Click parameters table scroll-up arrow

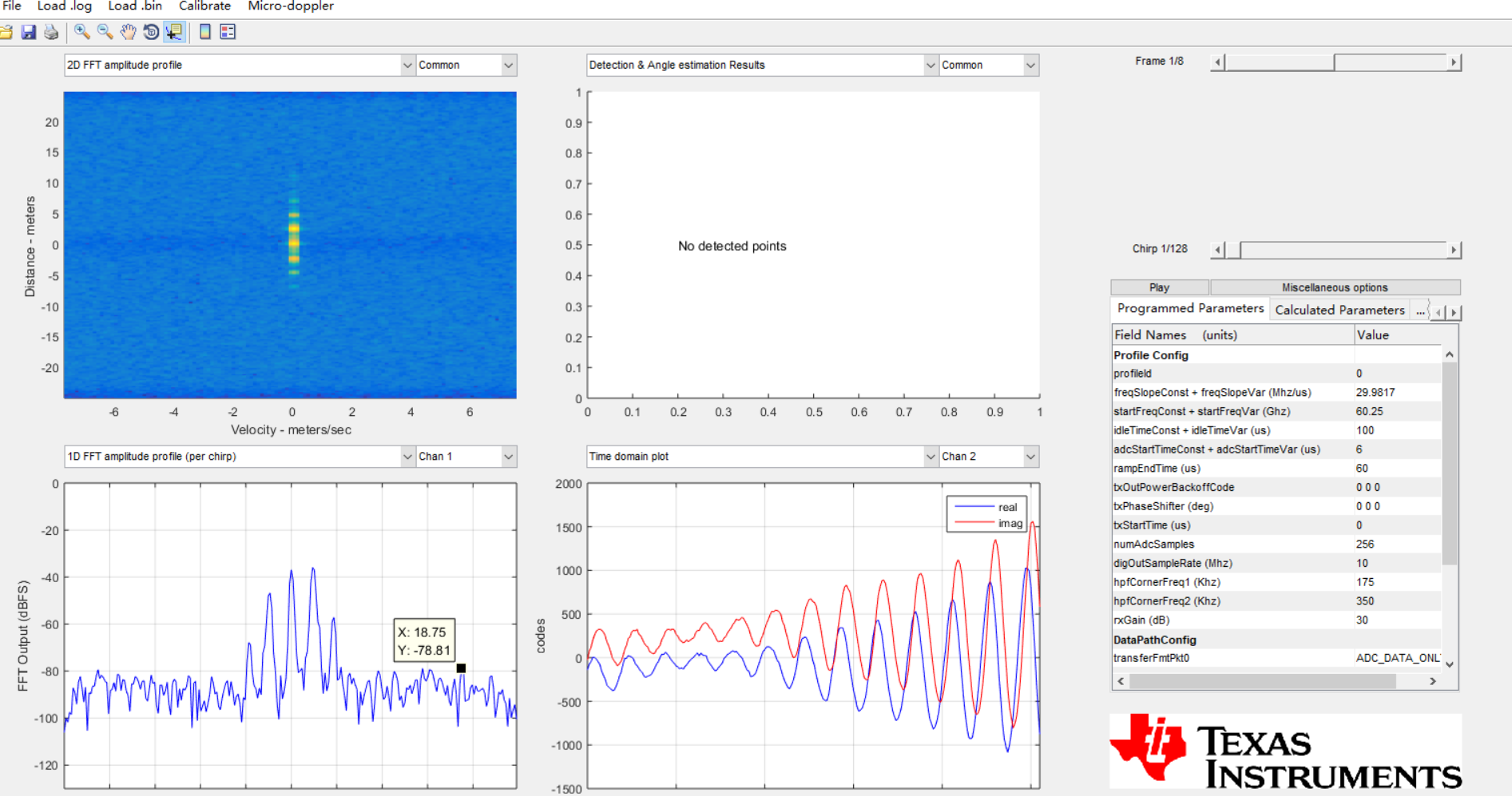click(x=1450, y=354)
